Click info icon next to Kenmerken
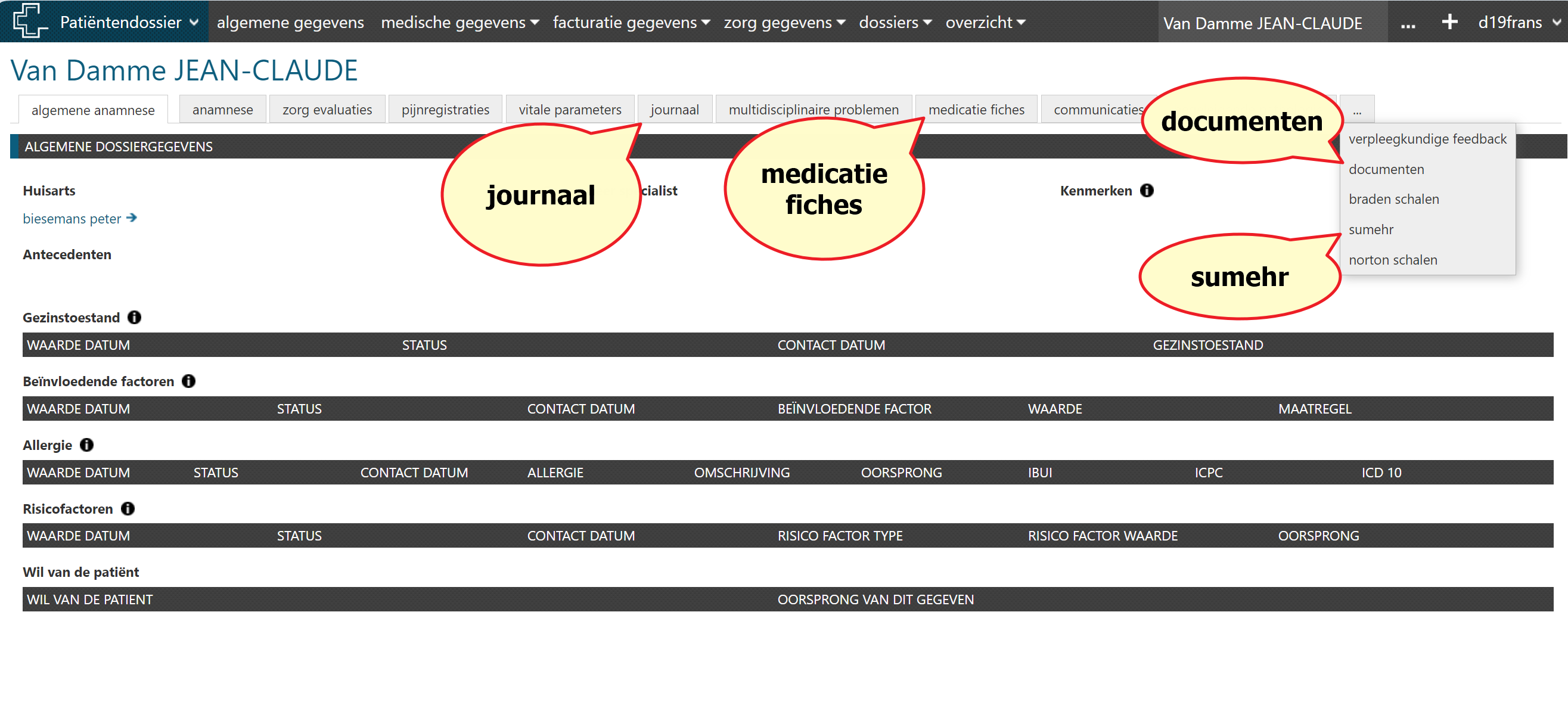1568x702 pixels. (x=1147, y=191)
